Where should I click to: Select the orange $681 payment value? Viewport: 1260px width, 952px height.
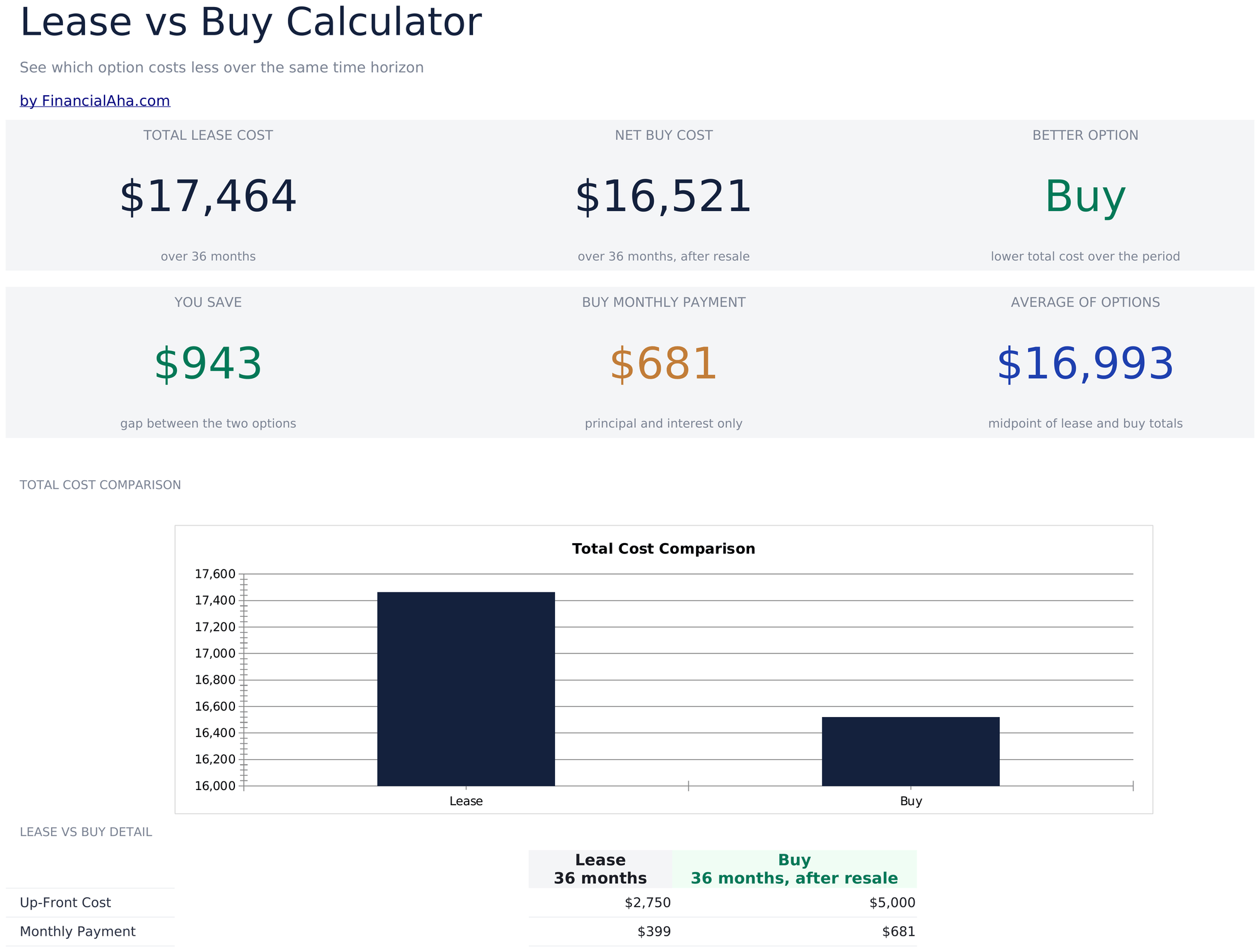663,364
